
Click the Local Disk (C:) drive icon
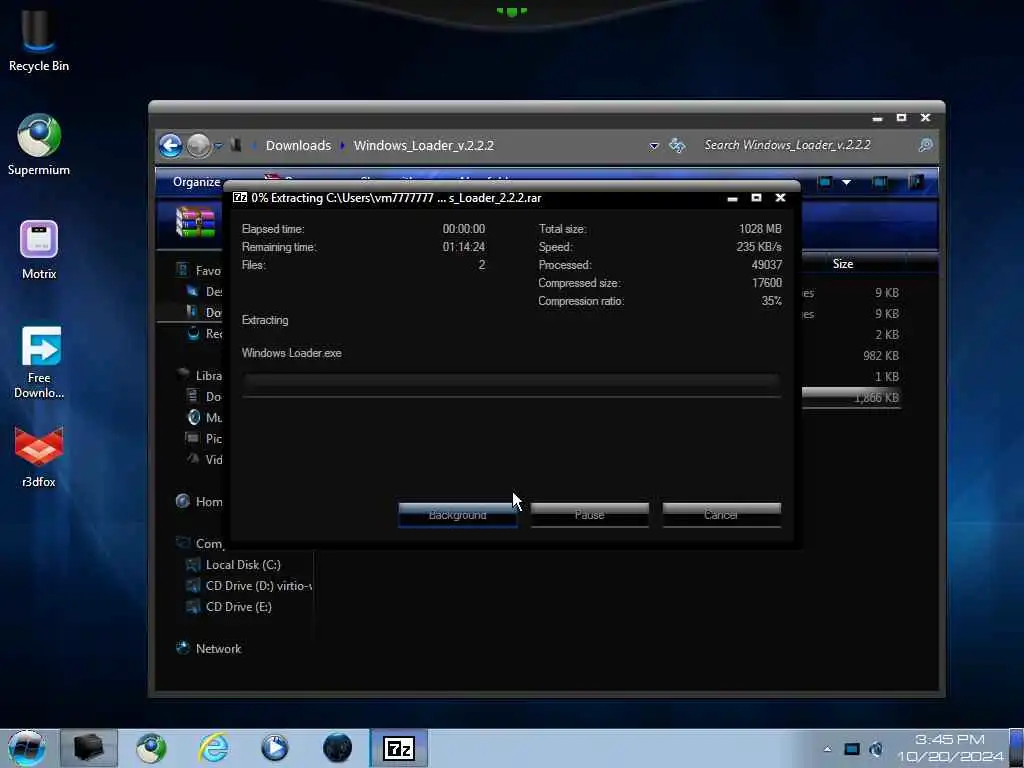193,565
